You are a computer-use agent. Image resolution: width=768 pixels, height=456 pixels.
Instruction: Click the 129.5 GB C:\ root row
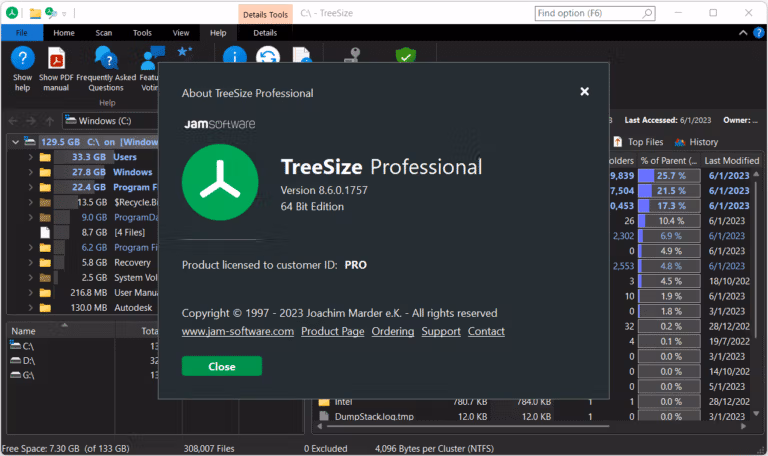click(99, 142)
